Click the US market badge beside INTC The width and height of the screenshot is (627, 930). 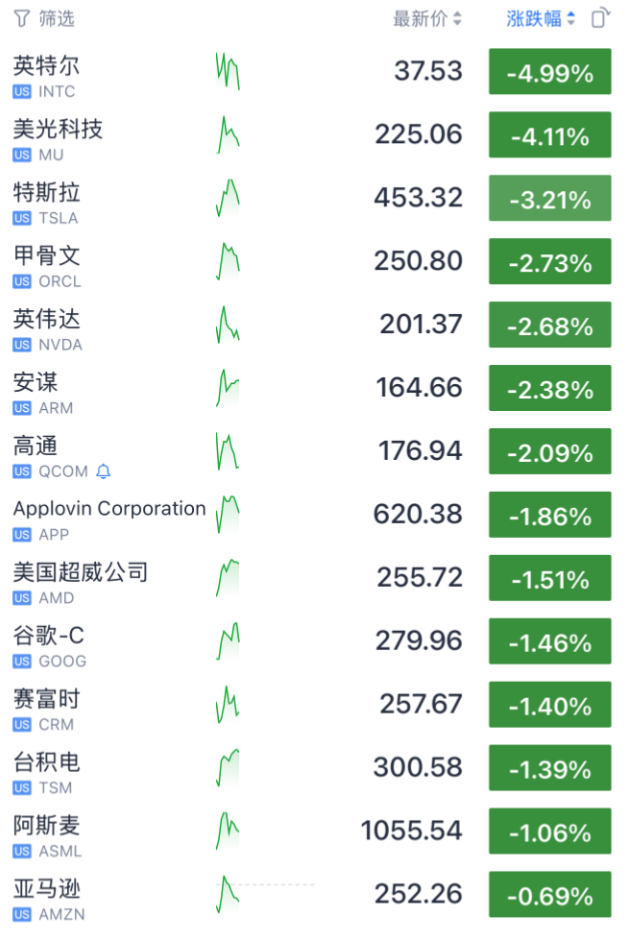(22, 92)
